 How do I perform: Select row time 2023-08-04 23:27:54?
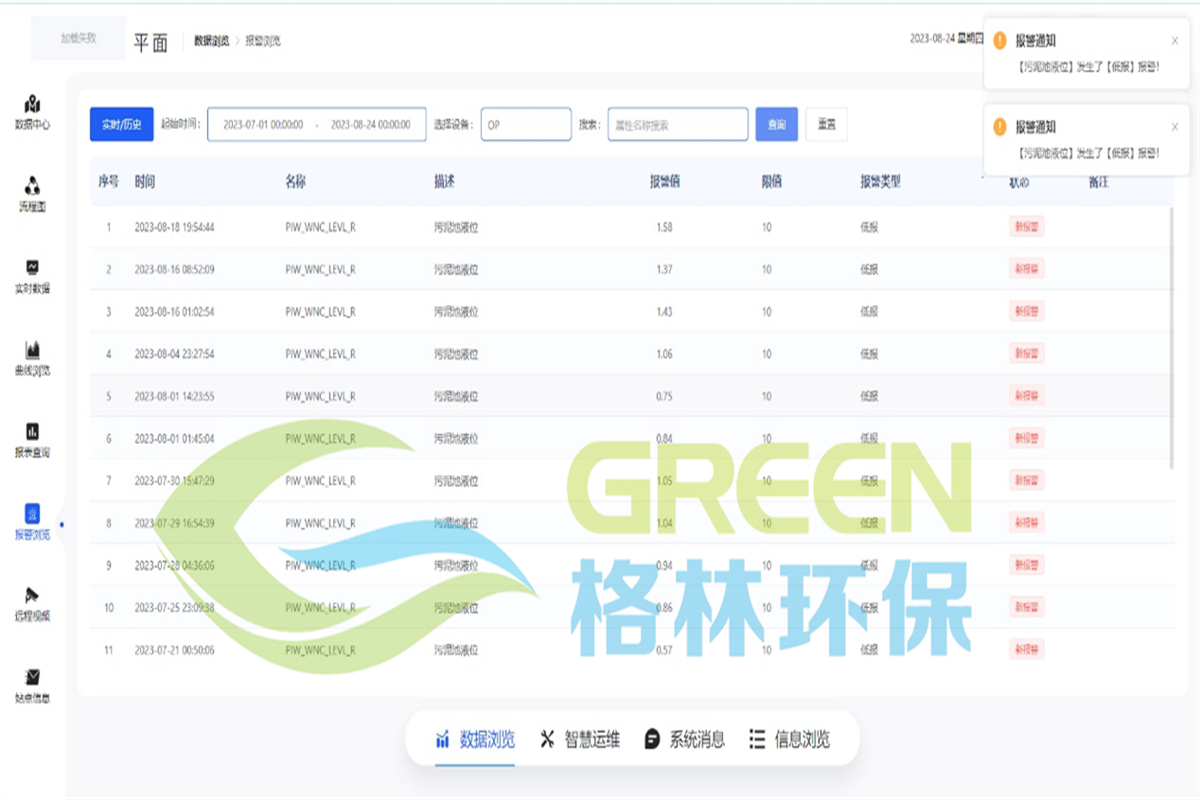pyautogui.click(x=174, y=354)
